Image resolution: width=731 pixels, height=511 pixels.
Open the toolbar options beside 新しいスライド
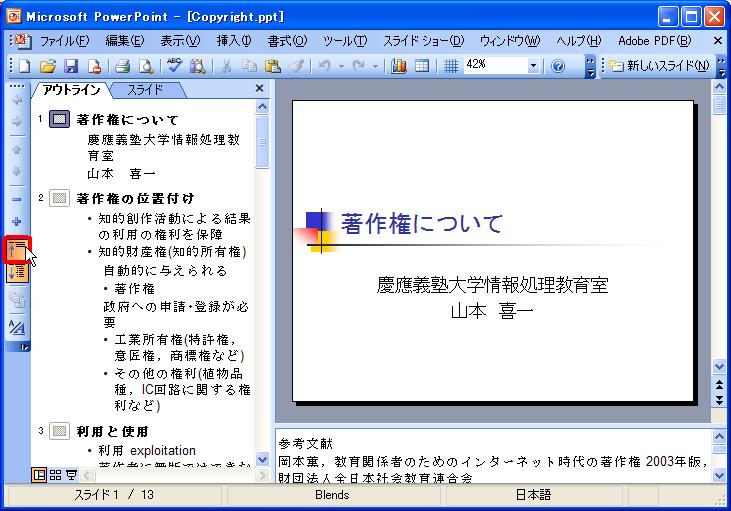[x=721, y=66]
